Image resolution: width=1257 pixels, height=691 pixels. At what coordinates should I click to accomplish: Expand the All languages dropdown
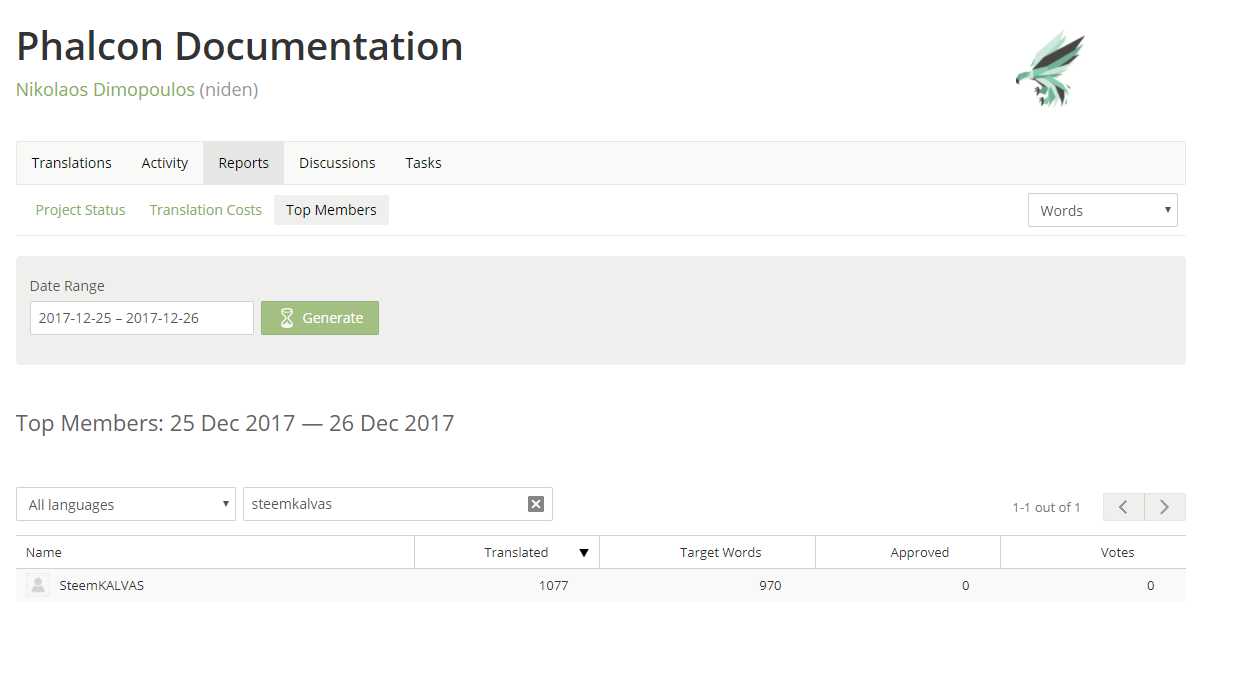[126, 504]
